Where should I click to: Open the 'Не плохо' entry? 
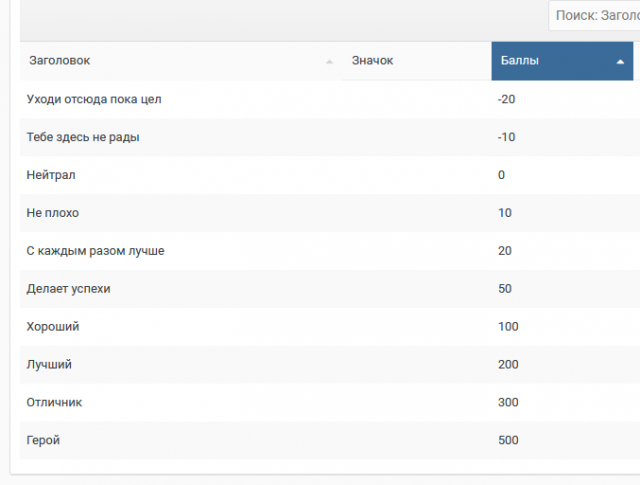coord(52,213)
